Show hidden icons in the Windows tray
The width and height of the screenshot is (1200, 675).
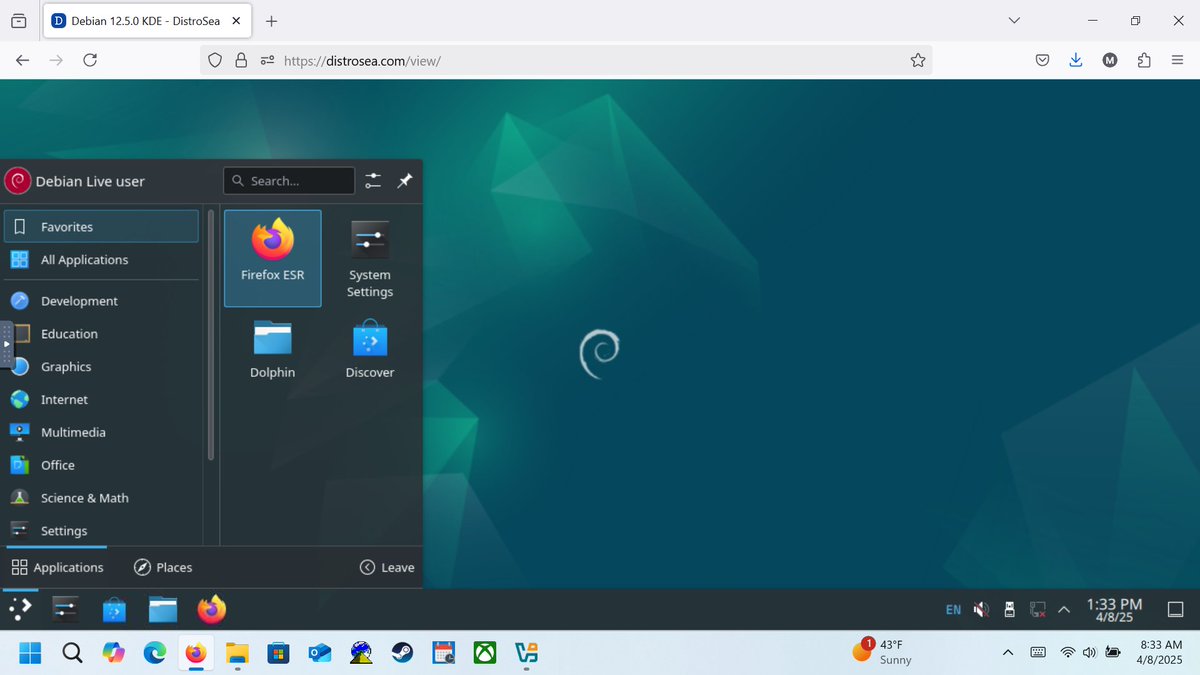(x=1008, y=653)
